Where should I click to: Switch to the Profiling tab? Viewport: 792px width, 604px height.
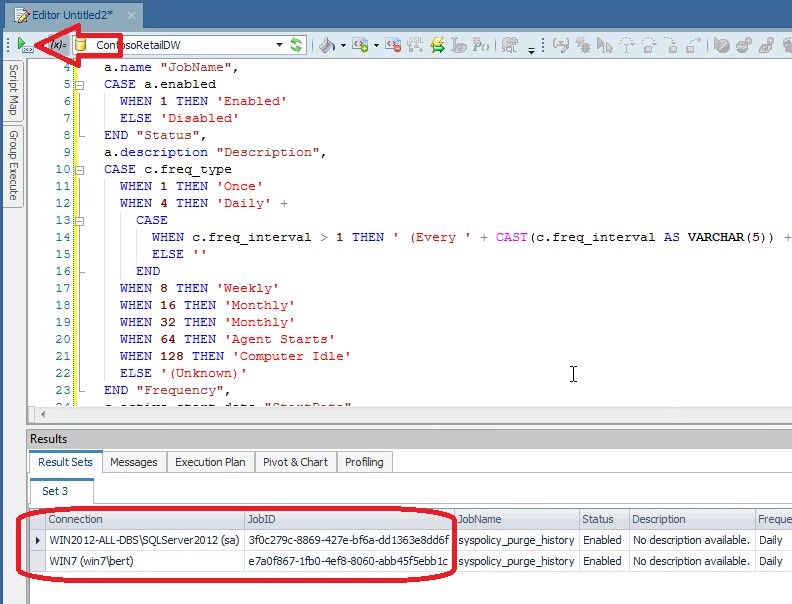[364, 462]
